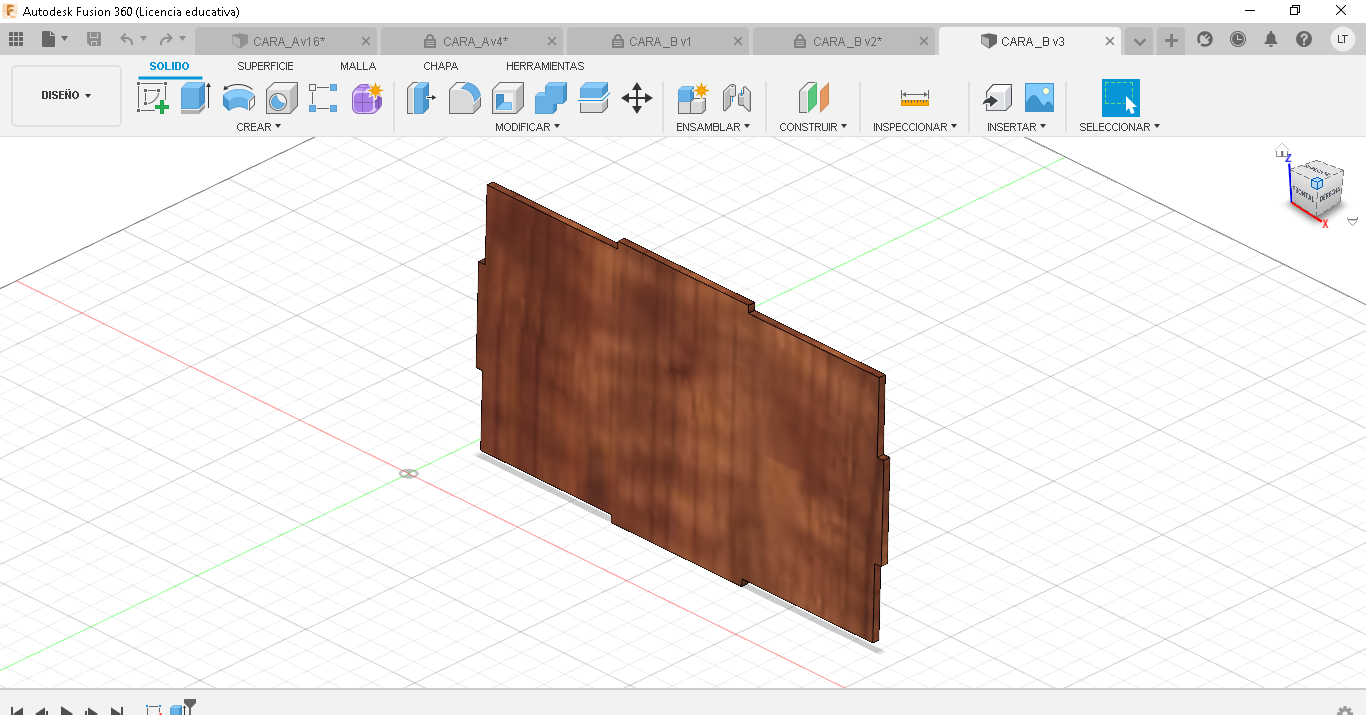Click the File document icon
Image resolution: width=1366 pixels, height=715 pixels.
click(x=48, y=40)
